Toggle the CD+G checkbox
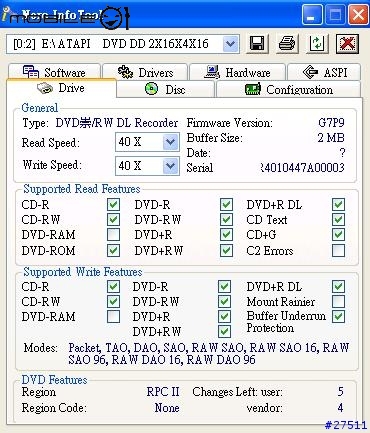370x433 pixels. click(338, 235)
